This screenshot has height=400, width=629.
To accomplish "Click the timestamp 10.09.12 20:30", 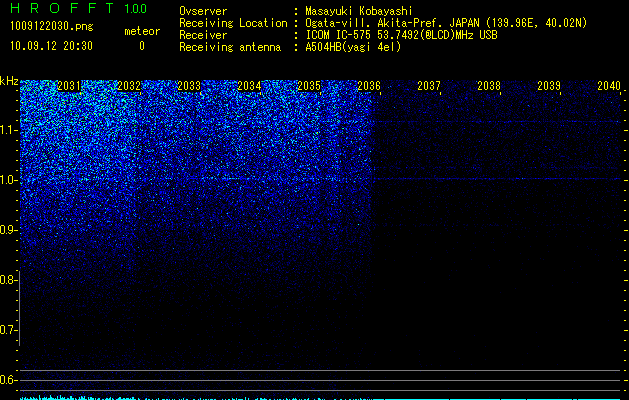I will coord(51,46).
